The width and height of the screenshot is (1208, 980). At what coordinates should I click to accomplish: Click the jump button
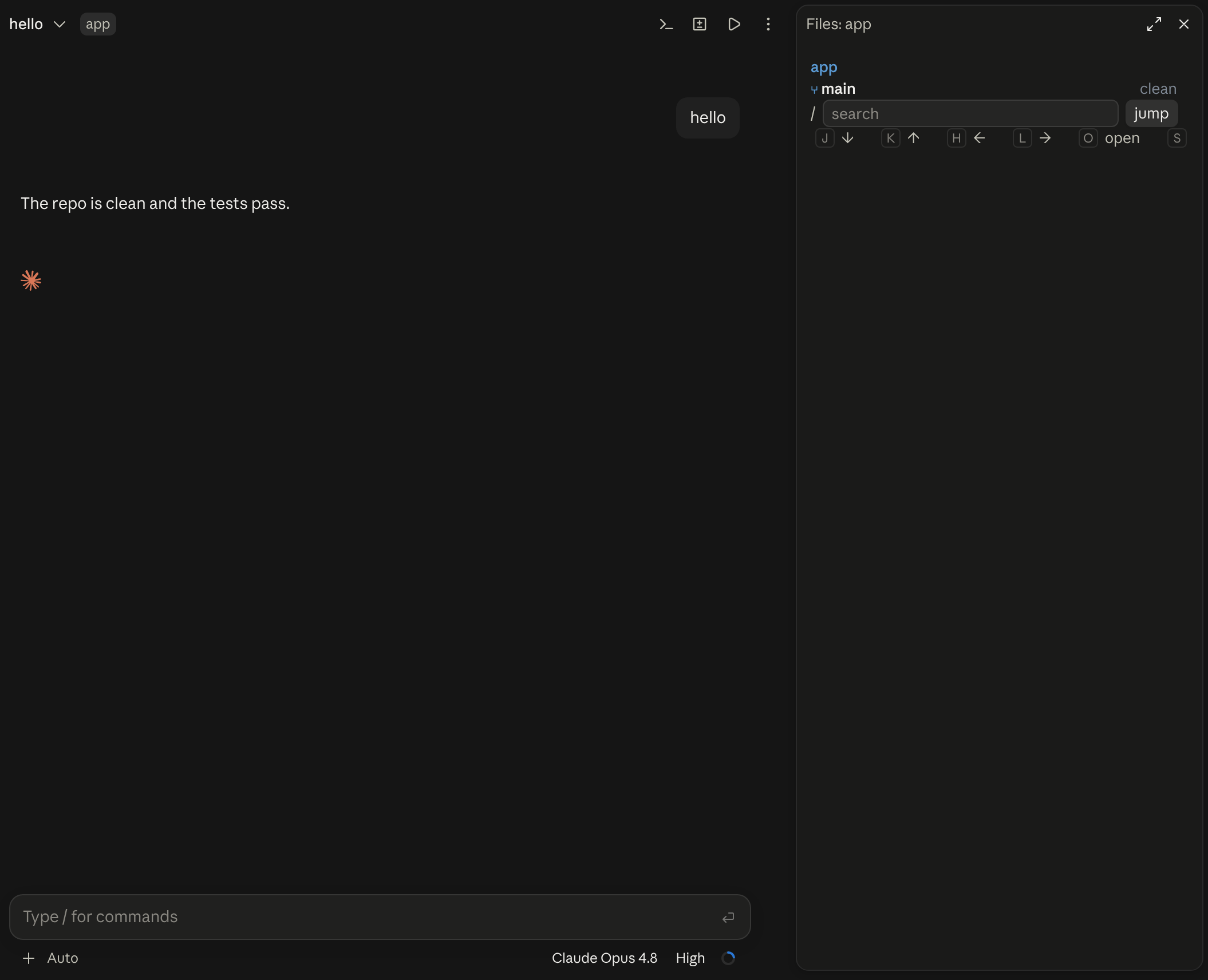click(x=1151, y=113)
